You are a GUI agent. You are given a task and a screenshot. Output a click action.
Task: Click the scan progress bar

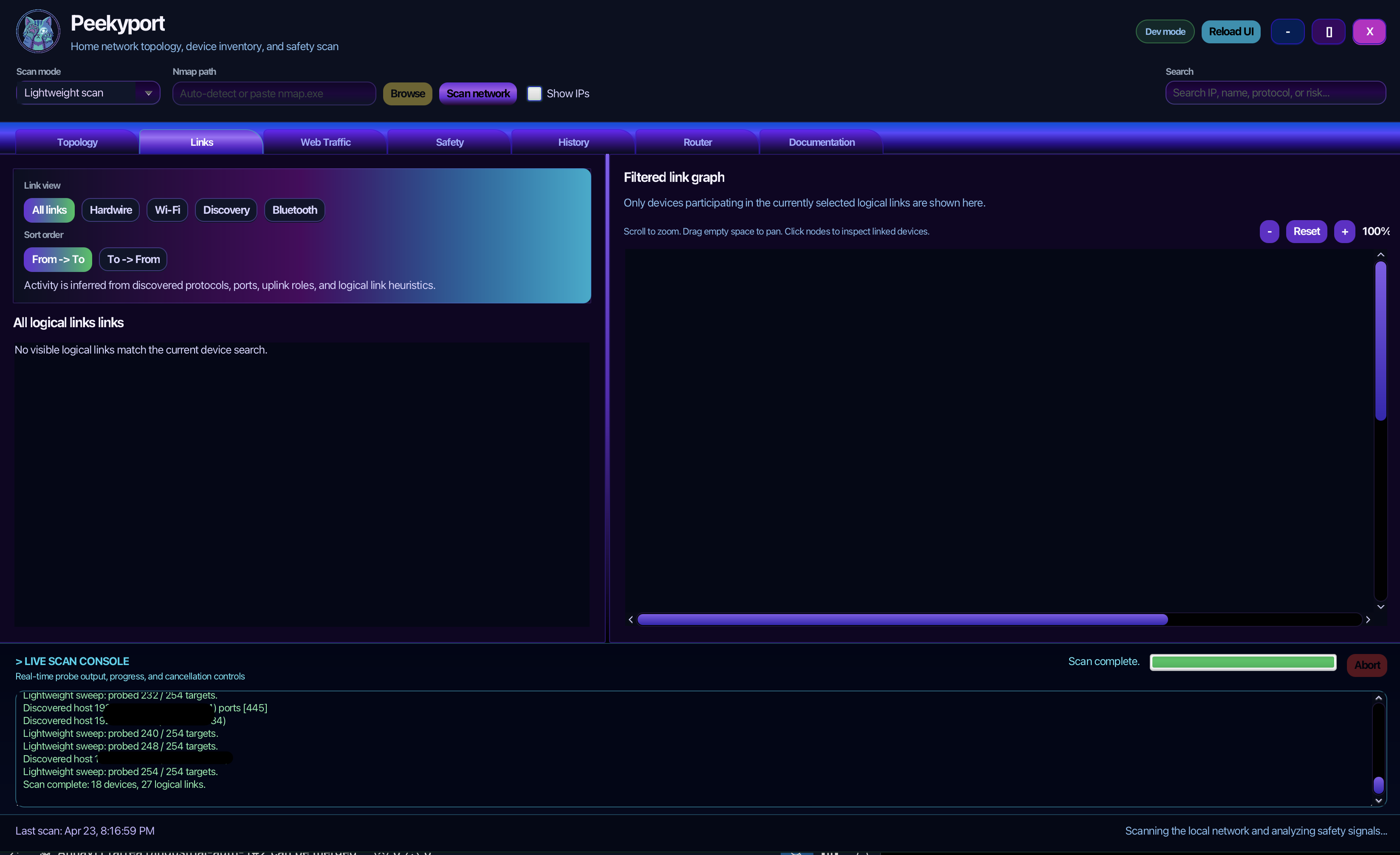(1243, 662)
